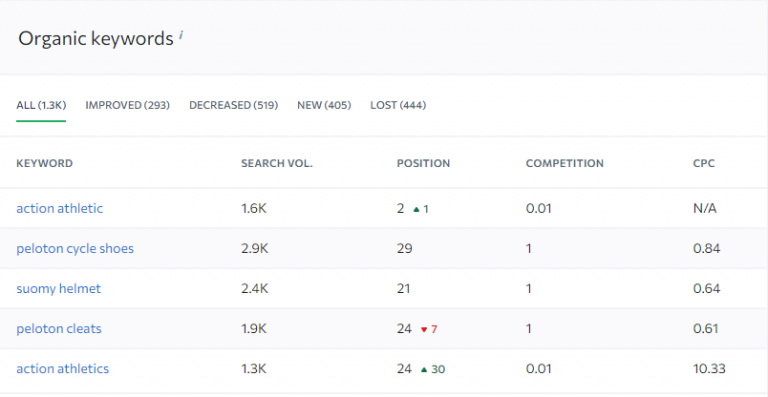The width and height of the screenshot is (768, 397).
Task: Open the peloton cycle shoes keyword link
Action: pos(75,249)
